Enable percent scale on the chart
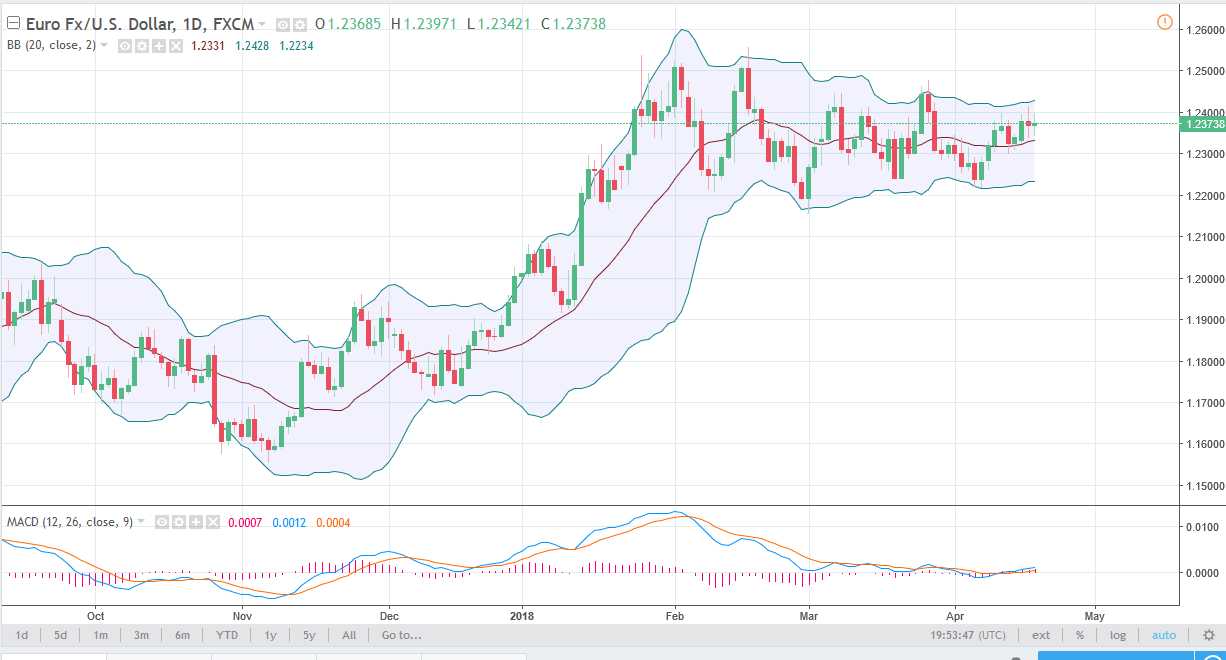Image resolution: width=1226 pixels, height=660 pixels. [x=1079, y=634]
